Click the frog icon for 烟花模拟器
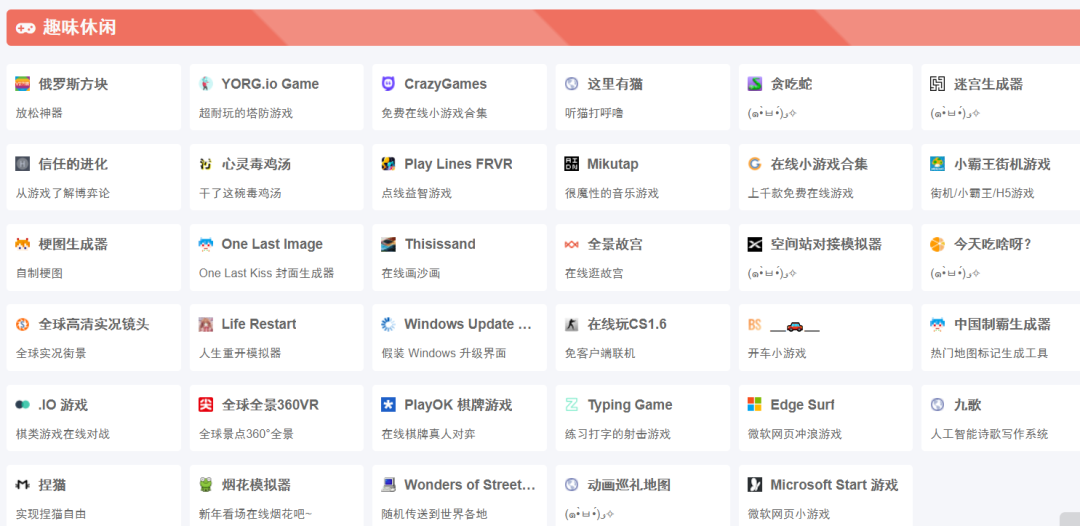The width and height of the screenshot is (1080, 526). tap(205, 485)
